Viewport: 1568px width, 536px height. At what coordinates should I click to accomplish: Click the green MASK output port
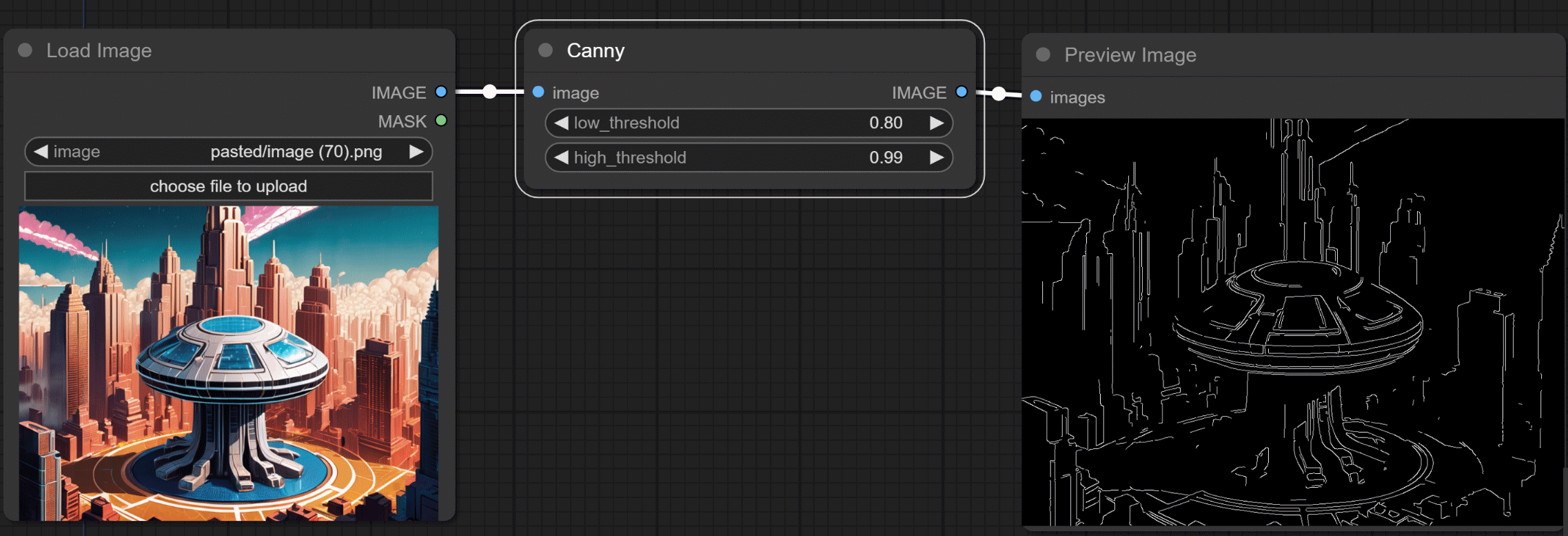pos(441,121)
